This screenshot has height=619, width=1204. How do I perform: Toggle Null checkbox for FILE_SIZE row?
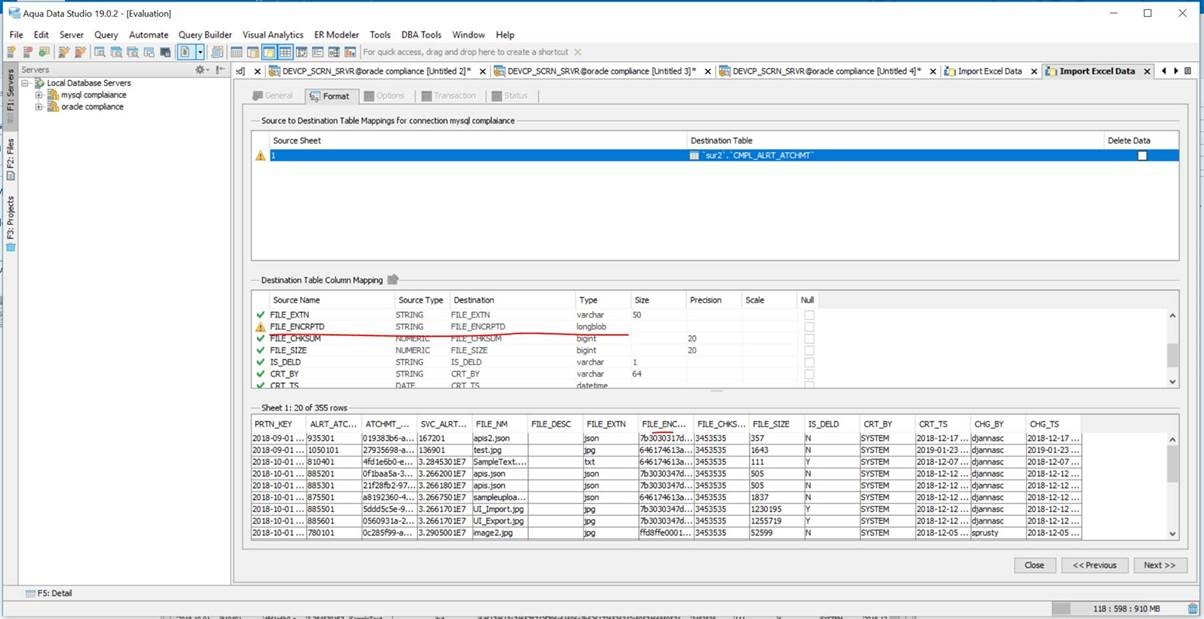click(809, 351)
